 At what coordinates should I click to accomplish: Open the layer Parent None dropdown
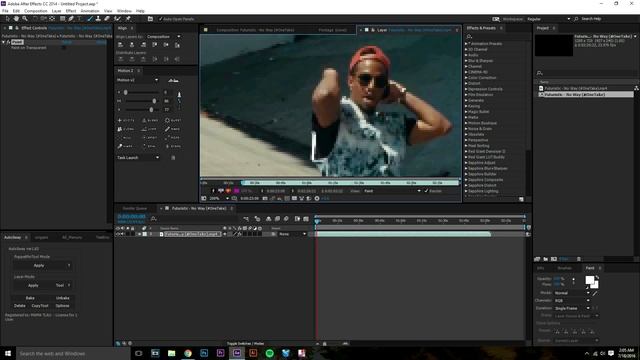click(292, 234)
